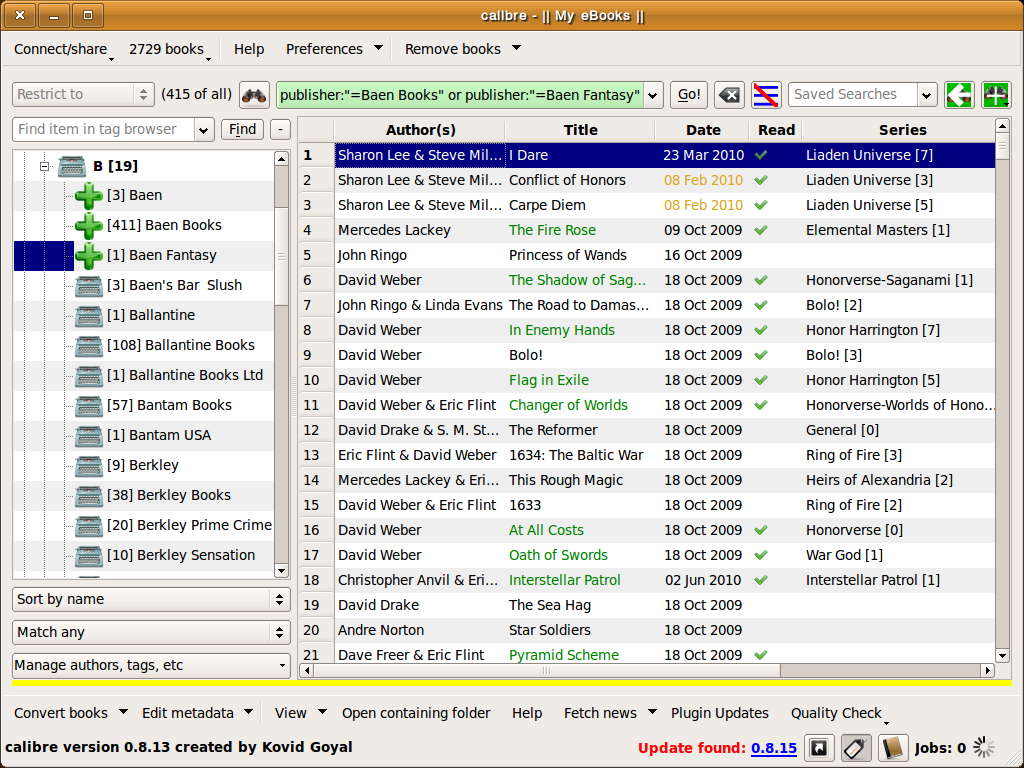Click the typewriter icon beside Bantam Books
The image size is (1024, 768).
[89, 406]
